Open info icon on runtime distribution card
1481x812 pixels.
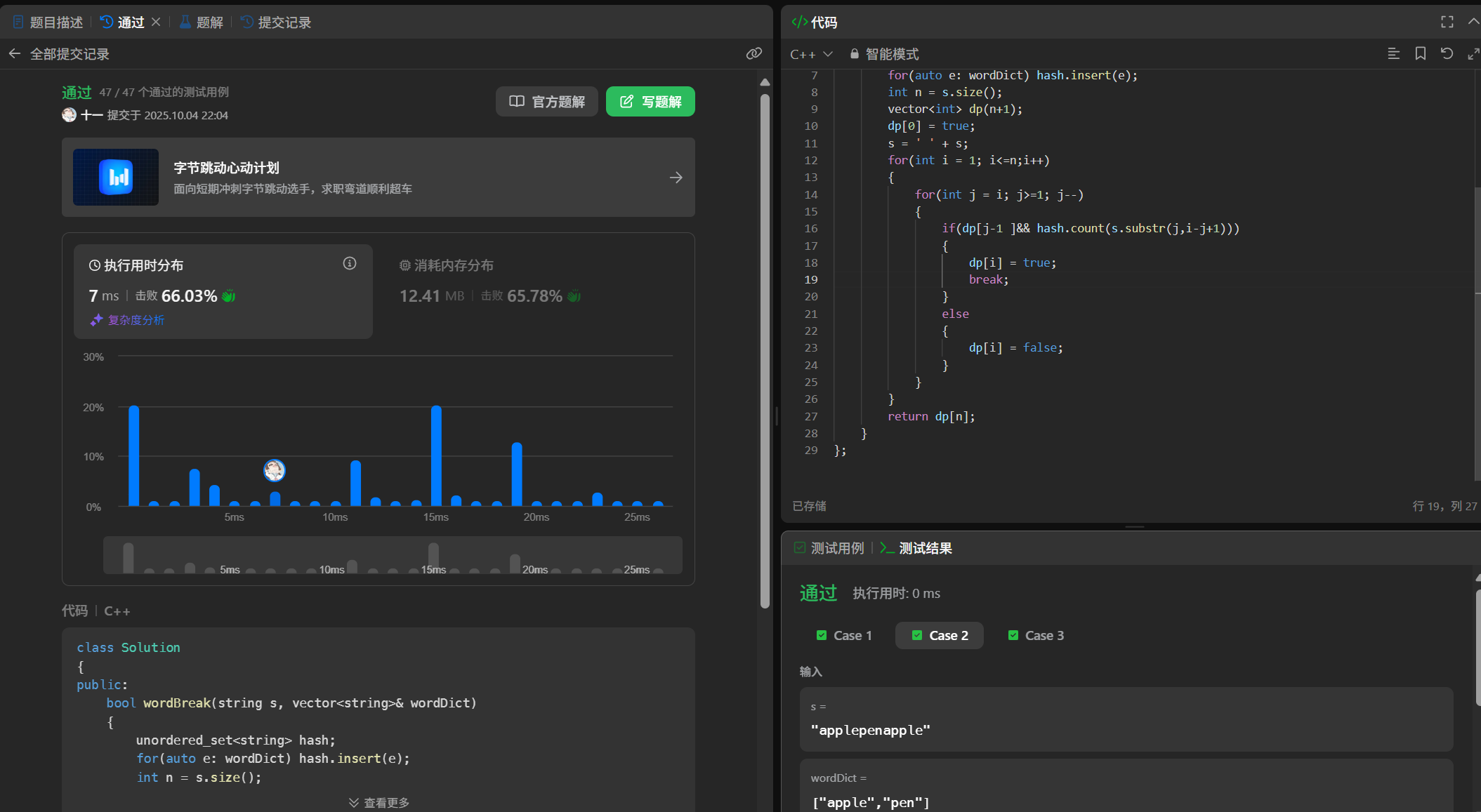[x=349, y=264]
